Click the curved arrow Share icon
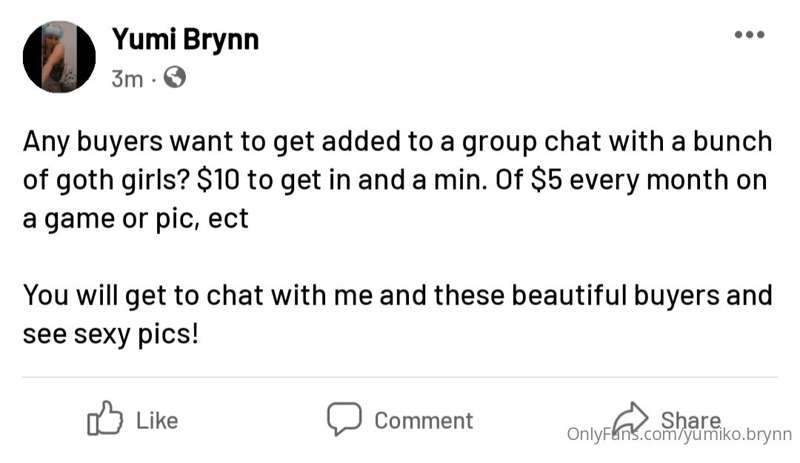Screen dimensions: 800x463 pos(631,418)
